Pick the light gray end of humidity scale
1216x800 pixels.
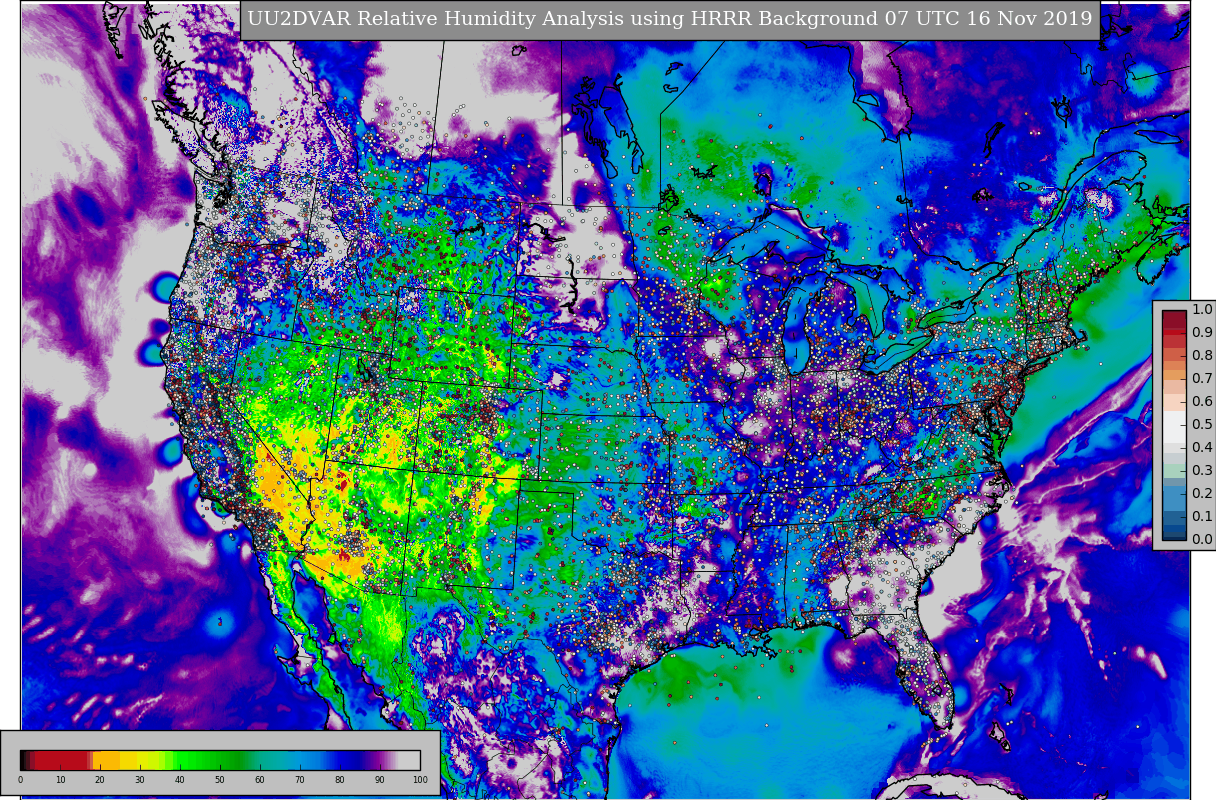pos(409,760)
